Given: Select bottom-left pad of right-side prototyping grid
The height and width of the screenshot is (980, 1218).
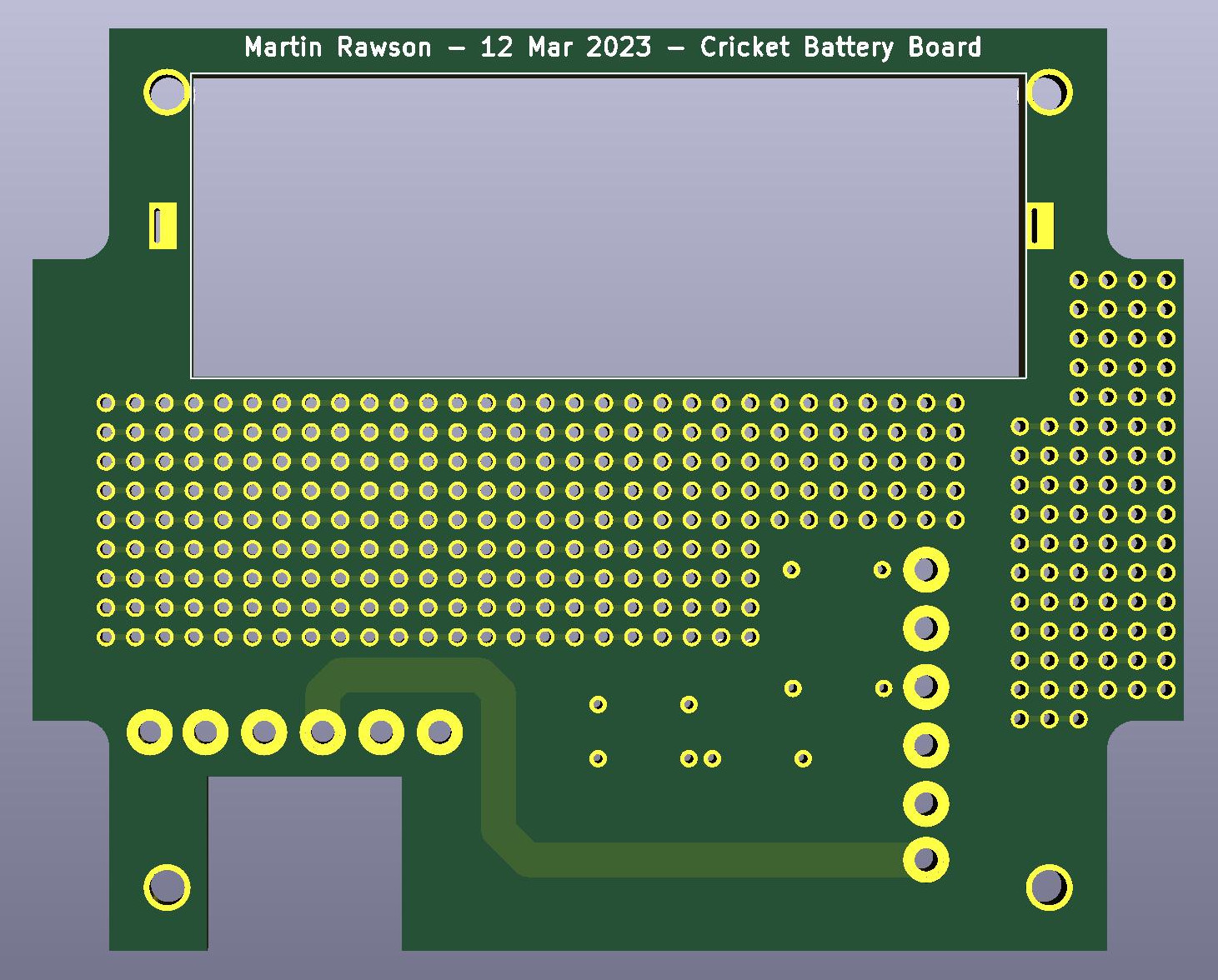Looking at the screenshot, I should (x=1020, y=718).
